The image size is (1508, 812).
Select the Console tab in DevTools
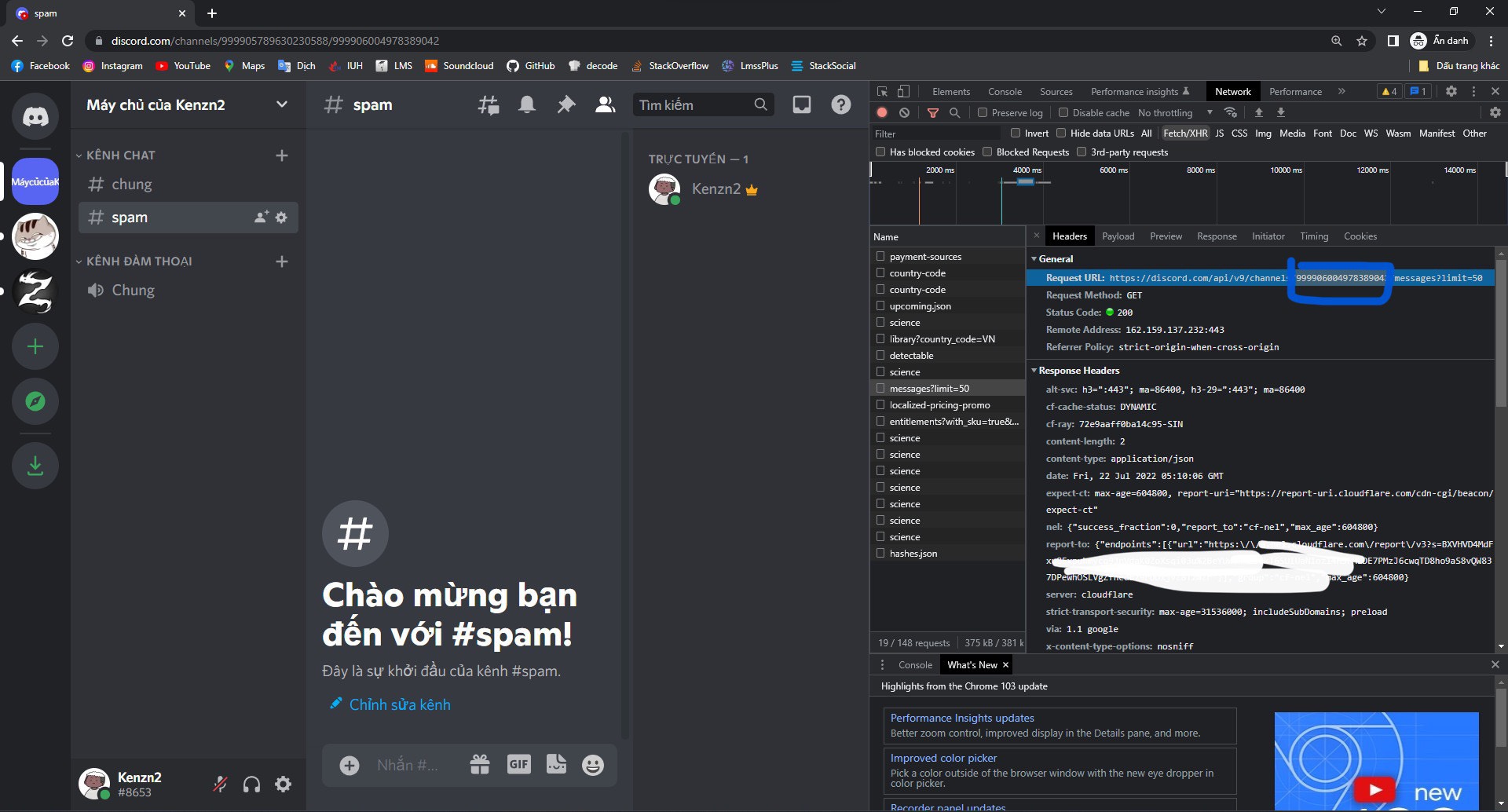click(x=1005, y=91)
